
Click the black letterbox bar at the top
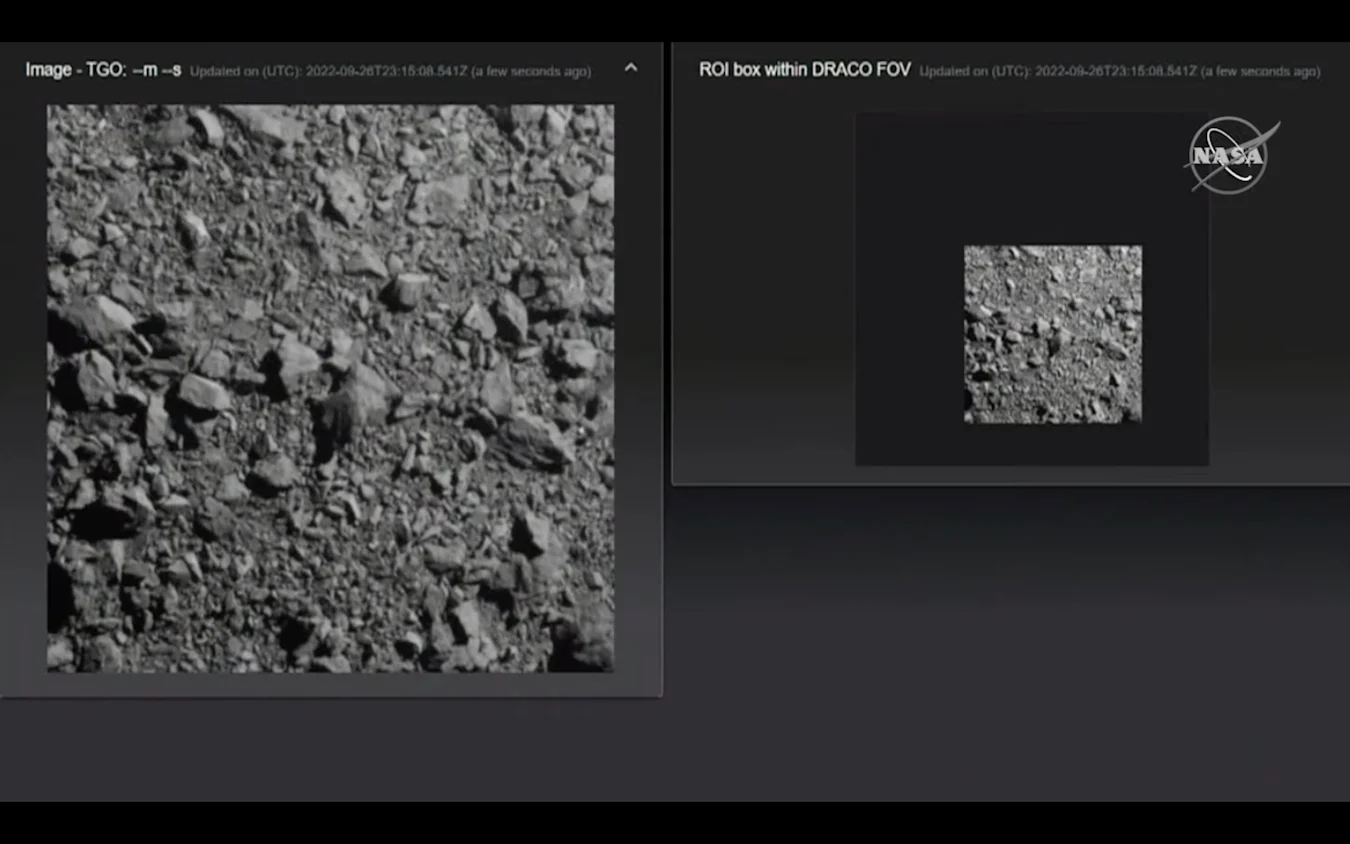(675, 20)
